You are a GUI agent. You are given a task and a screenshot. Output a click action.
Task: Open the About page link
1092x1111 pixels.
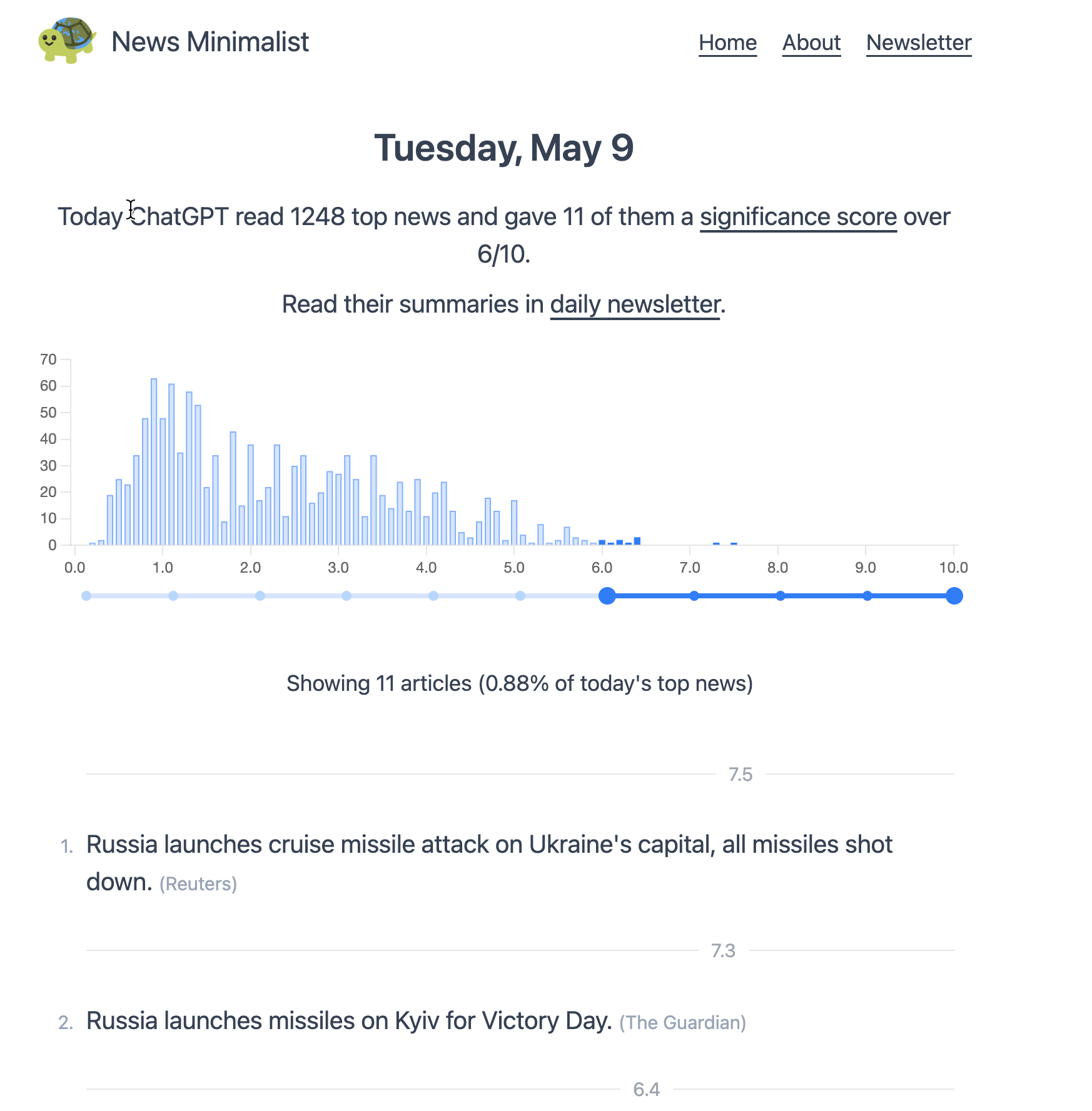pyautogui.click(x=811, y=43)
